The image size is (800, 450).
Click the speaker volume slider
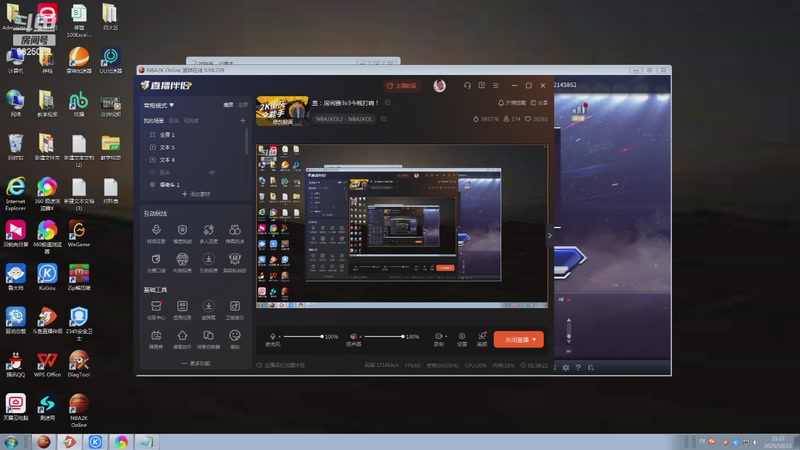click(x=384, y=337)
